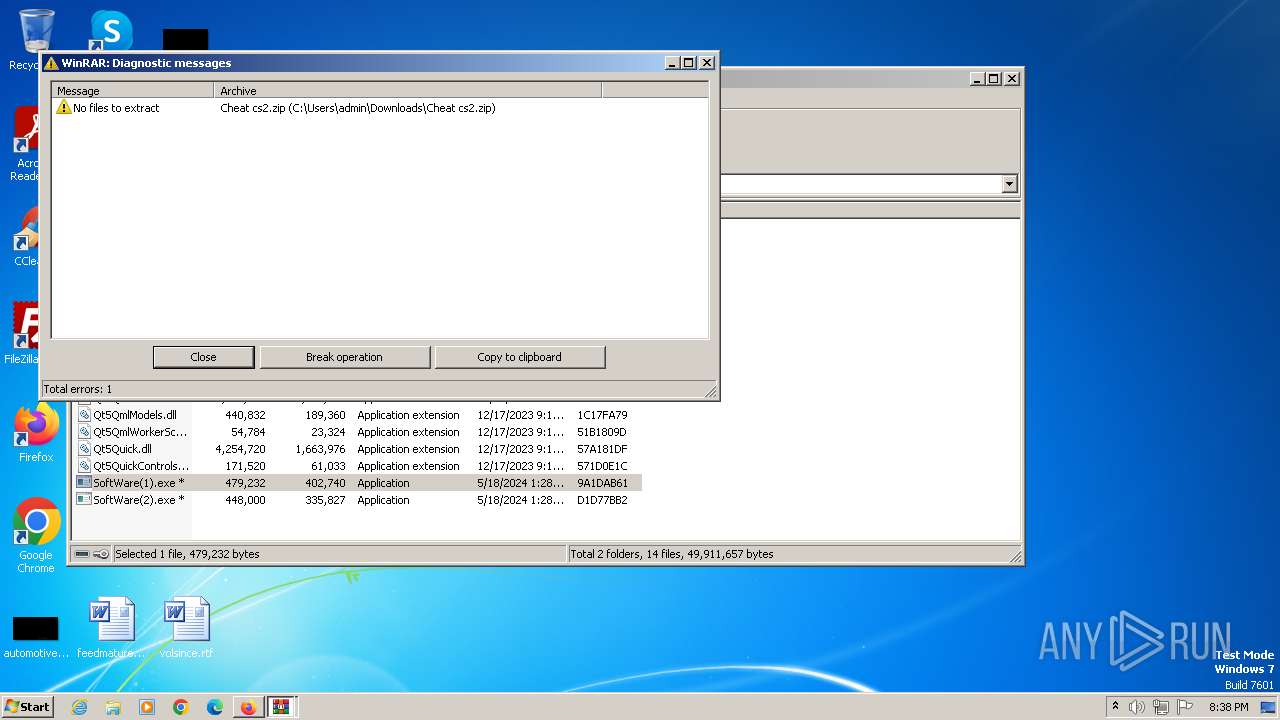Open the volume control in system tray
Viewport: 1280px width, 720px height.
pos(1137,707)
